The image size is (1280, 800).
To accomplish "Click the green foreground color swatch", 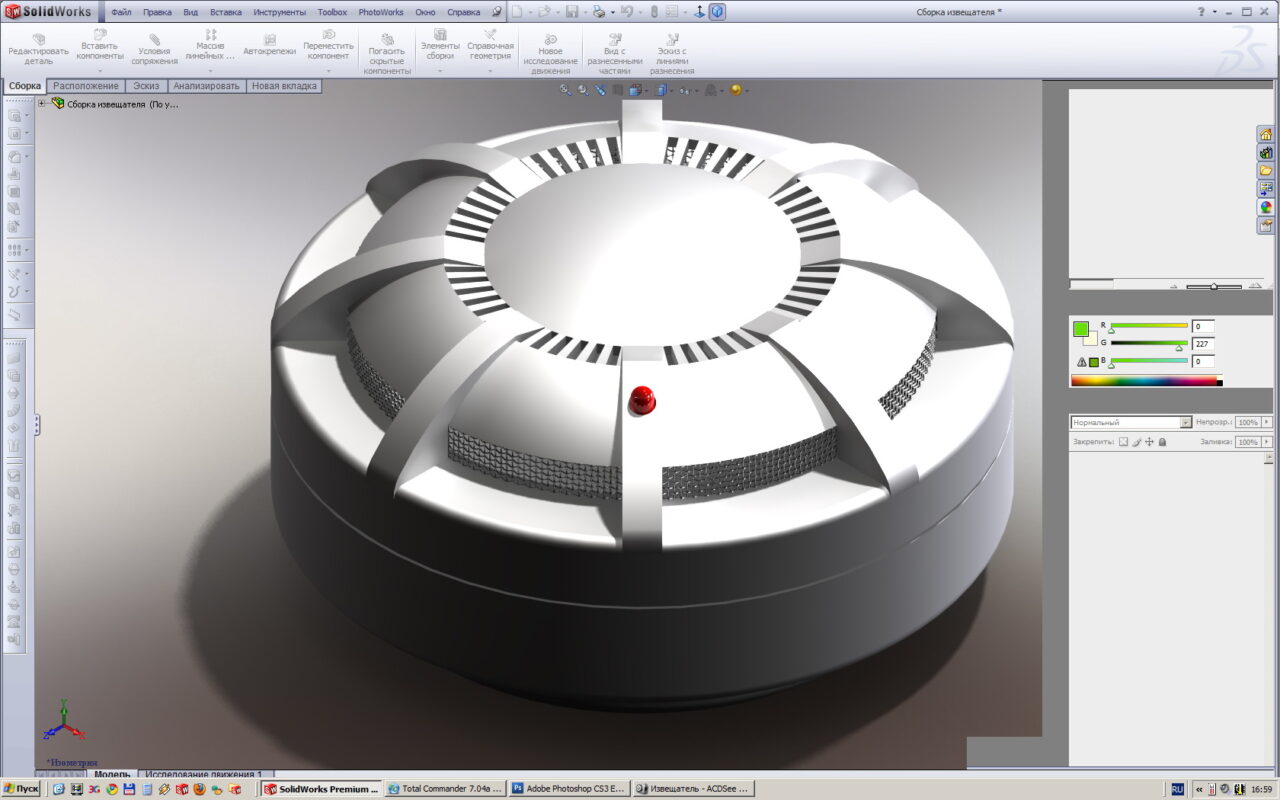I will [1080, 328].
